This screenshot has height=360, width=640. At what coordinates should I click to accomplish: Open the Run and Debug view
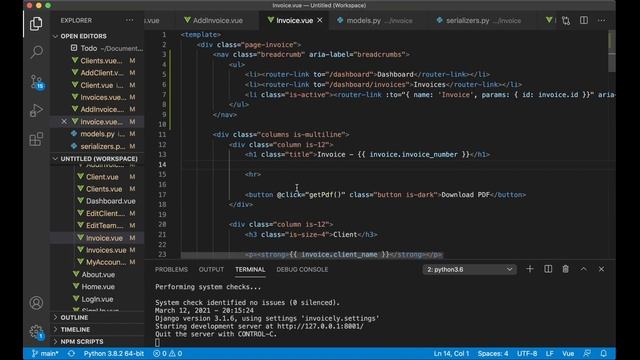coord(36,110)
